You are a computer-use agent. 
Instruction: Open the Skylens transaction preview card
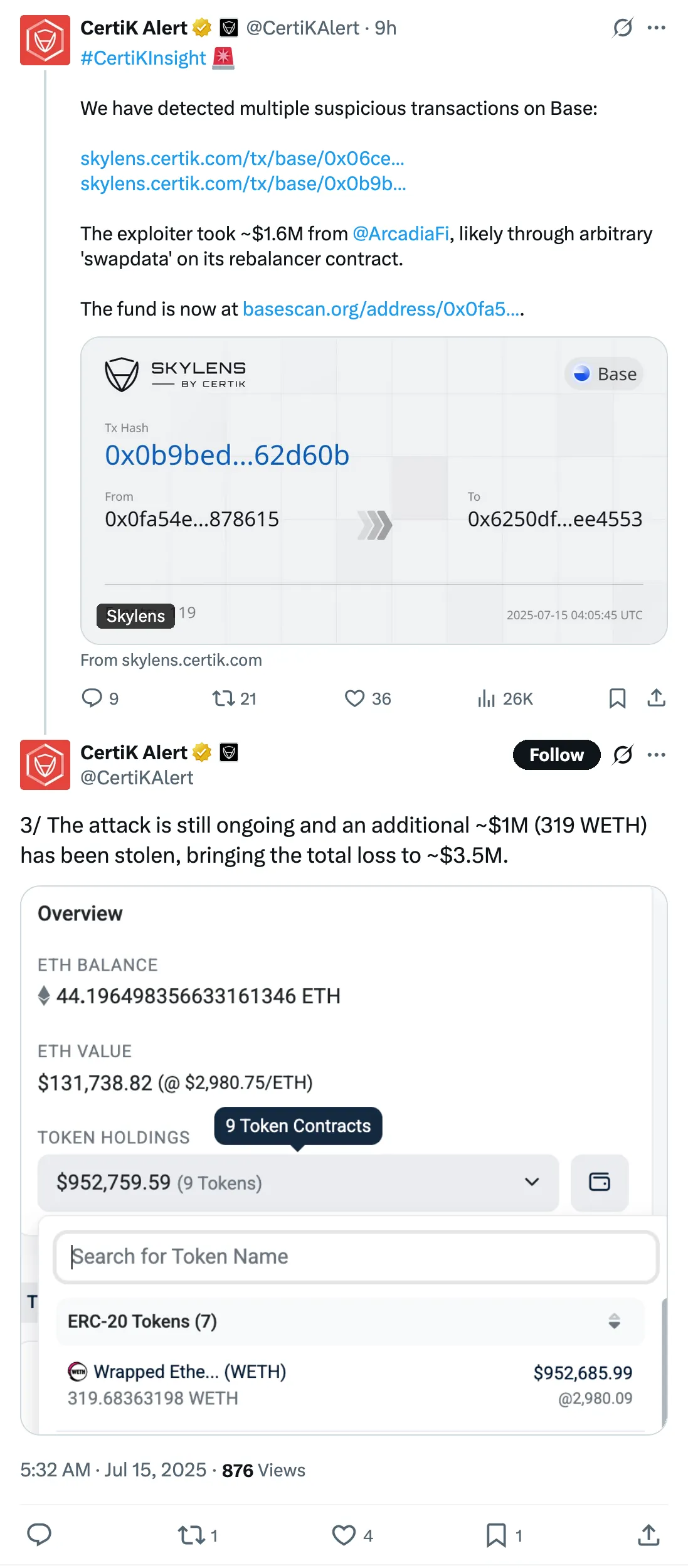click(374, 491)
